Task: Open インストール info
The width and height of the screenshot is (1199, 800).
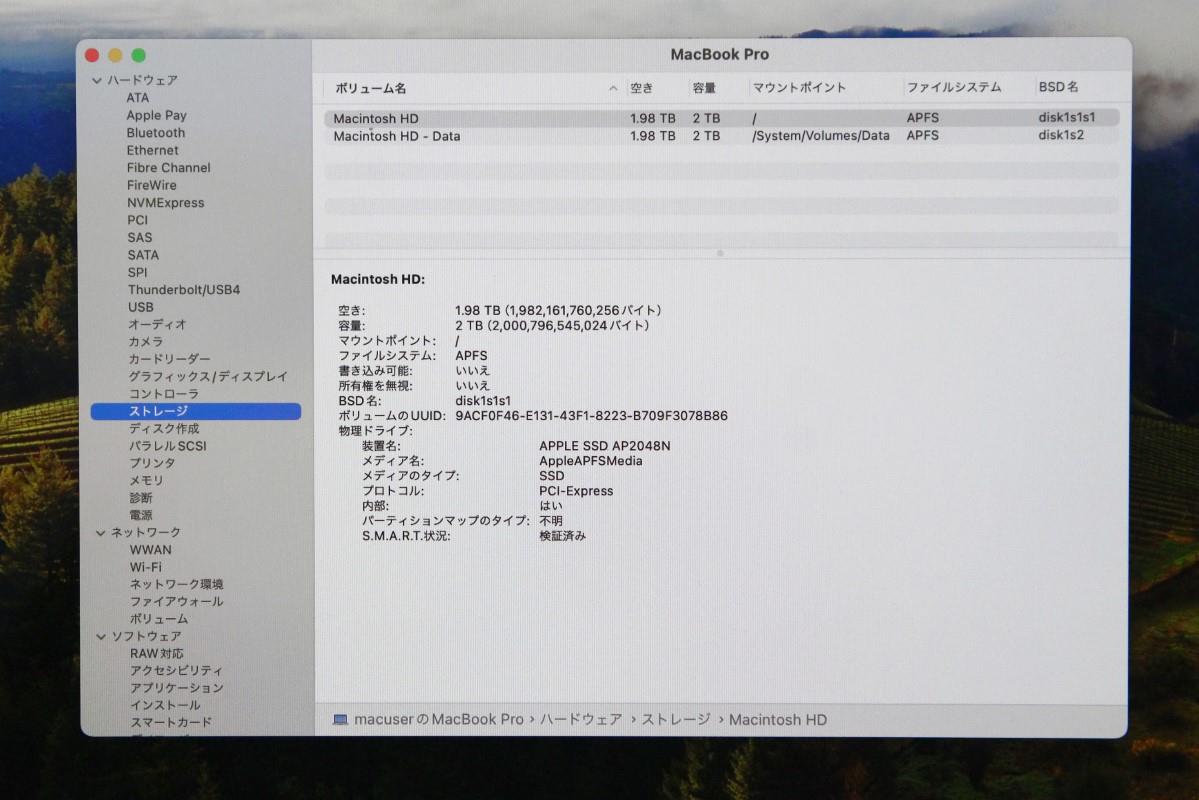Action: (165, 705)
